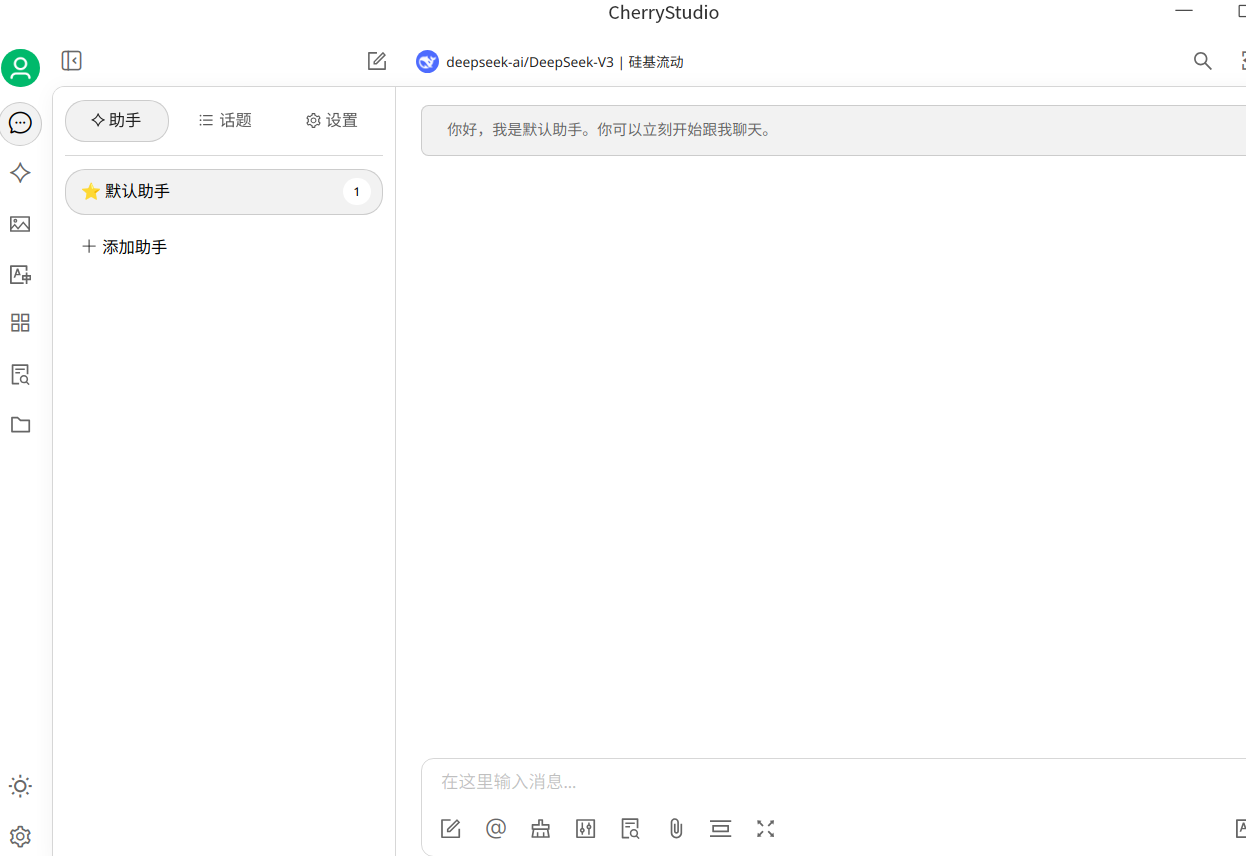The width and height of the screenshot is (1246, 856).
Task: Expand the input box to fullscreen
Action: 766,829
